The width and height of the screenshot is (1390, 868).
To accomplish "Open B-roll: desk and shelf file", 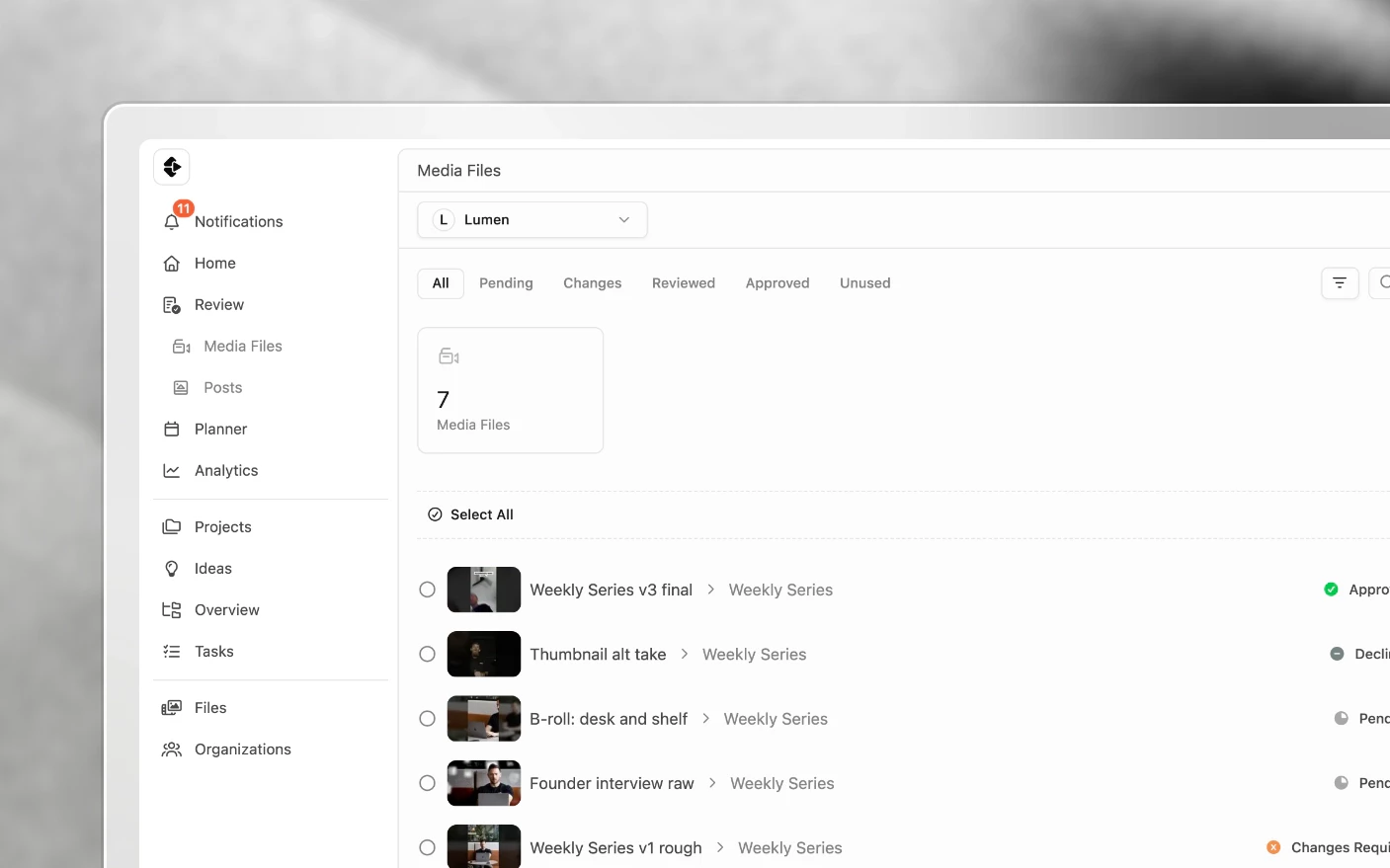I will click(609, 719).
